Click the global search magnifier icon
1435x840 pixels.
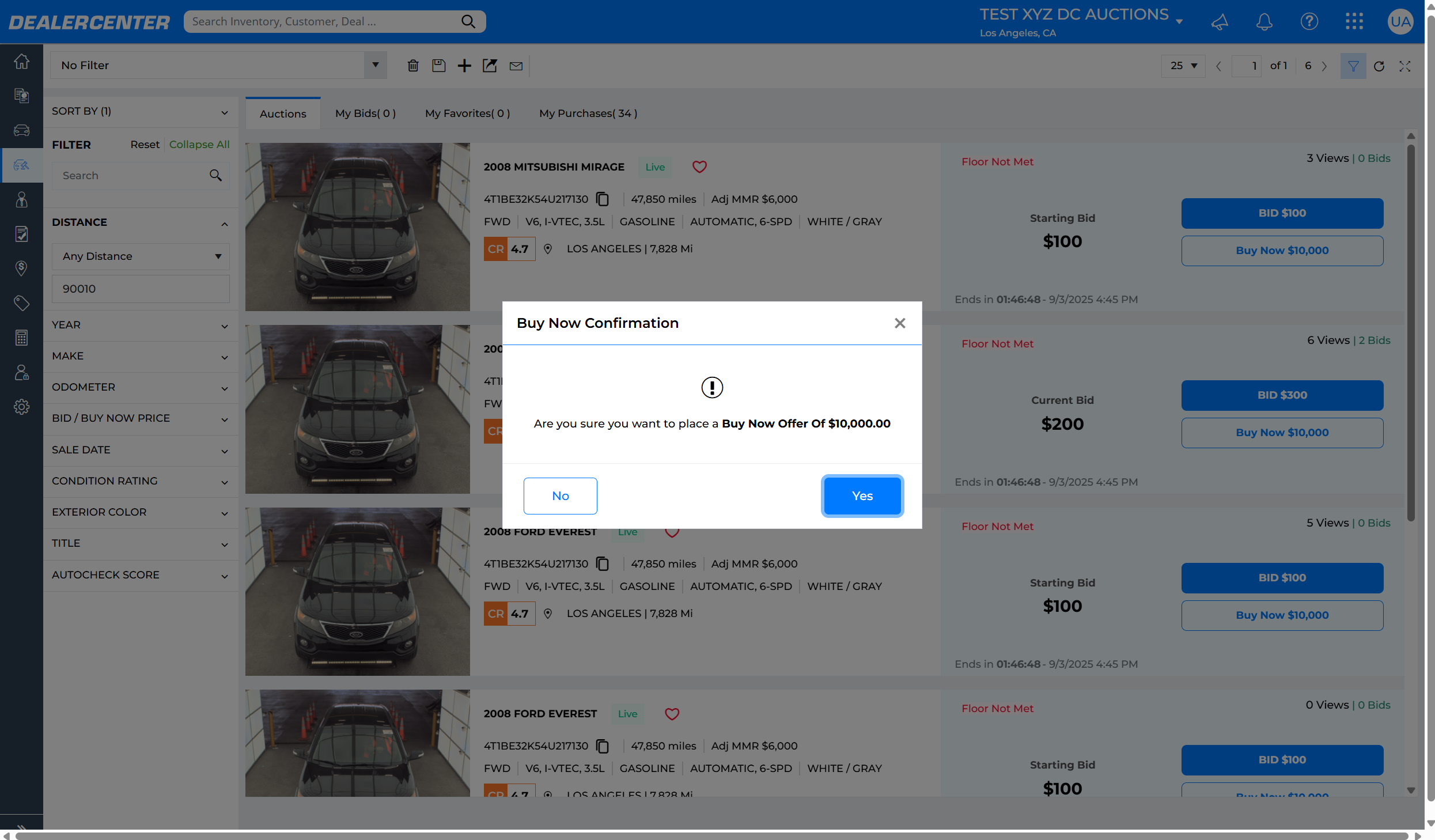pos(468,22)
